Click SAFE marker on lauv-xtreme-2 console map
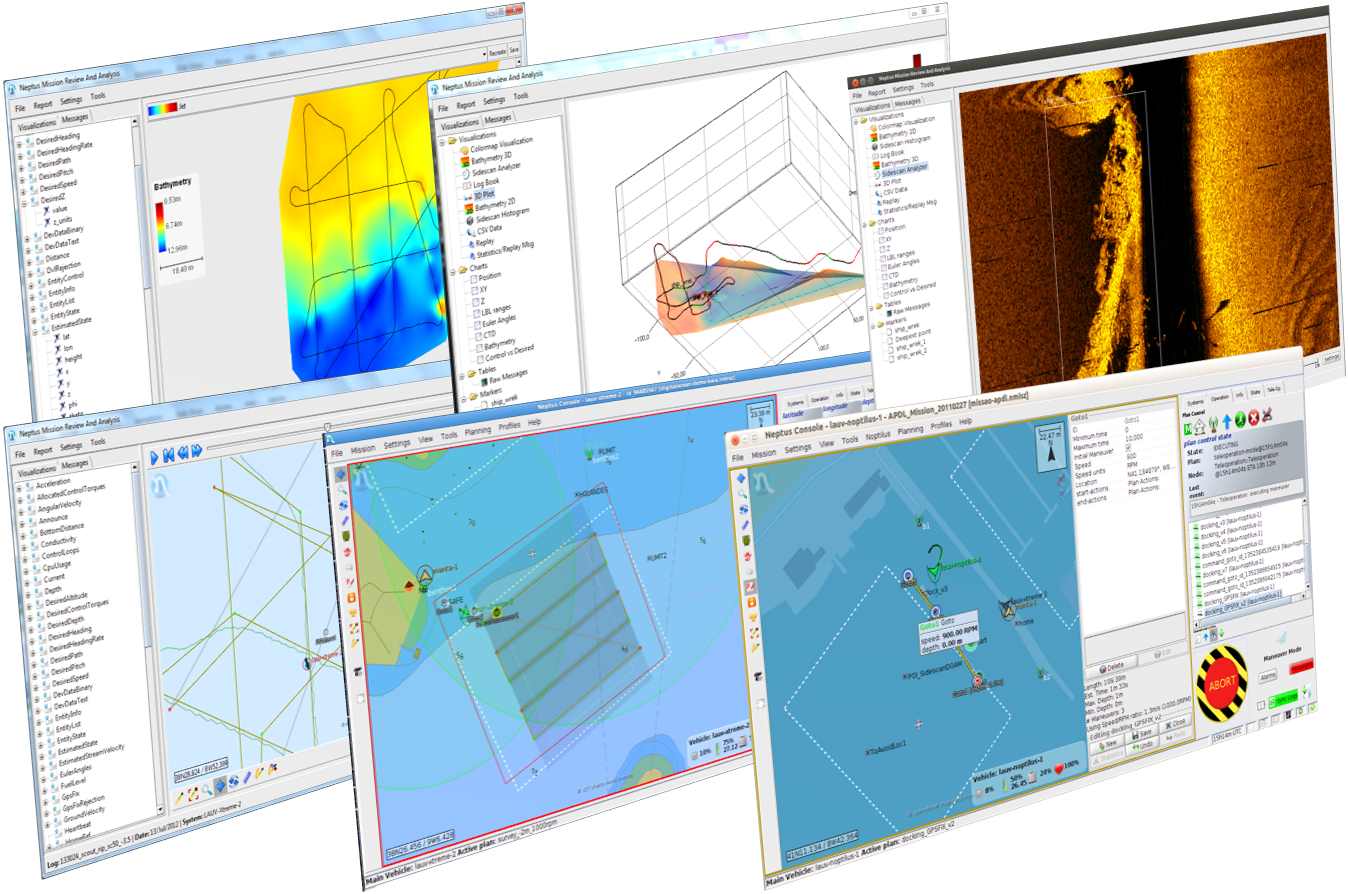The image size is (1348, 894). [451, 600]
